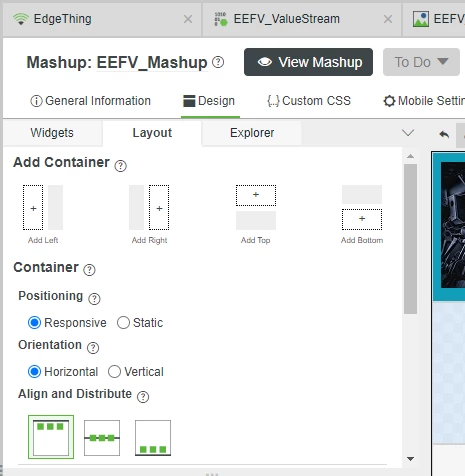Open help icon next to Container heading

coord(89,270)
